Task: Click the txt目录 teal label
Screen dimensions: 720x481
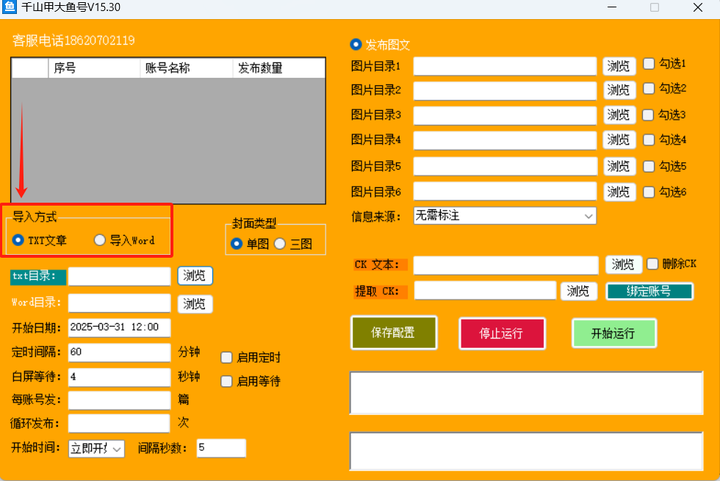Action: coord(38,277)
